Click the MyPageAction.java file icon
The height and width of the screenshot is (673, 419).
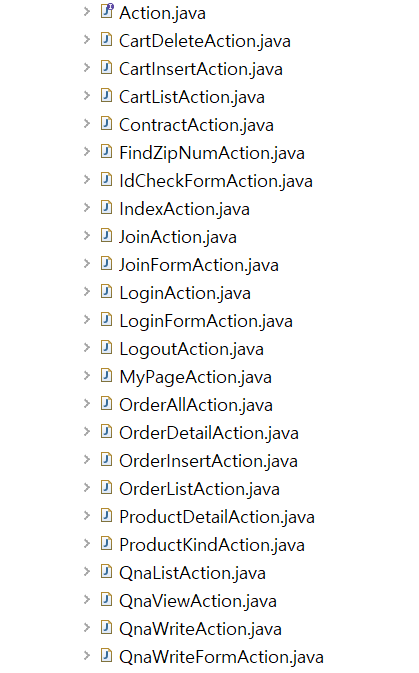coord(106,376)
